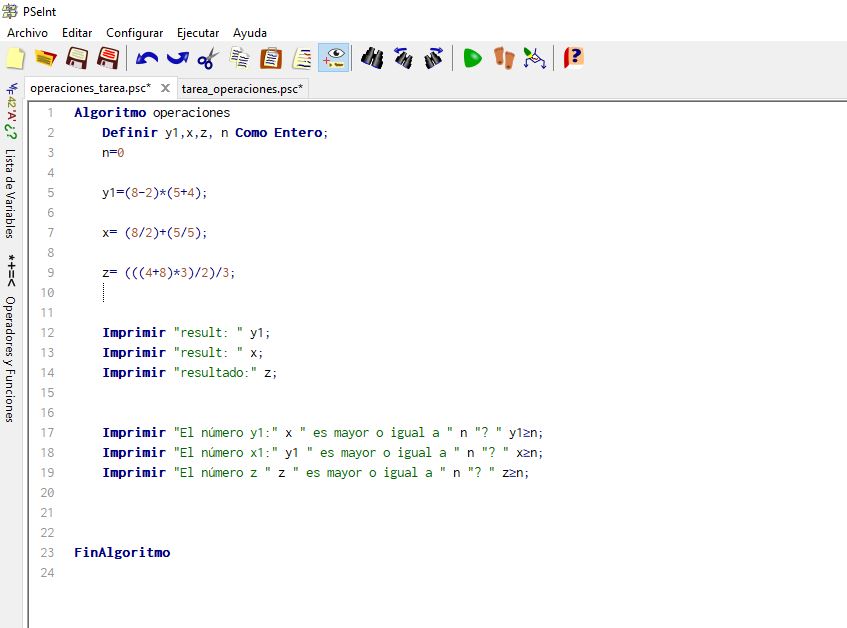
Task: Find the previous match with the binoculars icon
Action: [x=403, y=58]
